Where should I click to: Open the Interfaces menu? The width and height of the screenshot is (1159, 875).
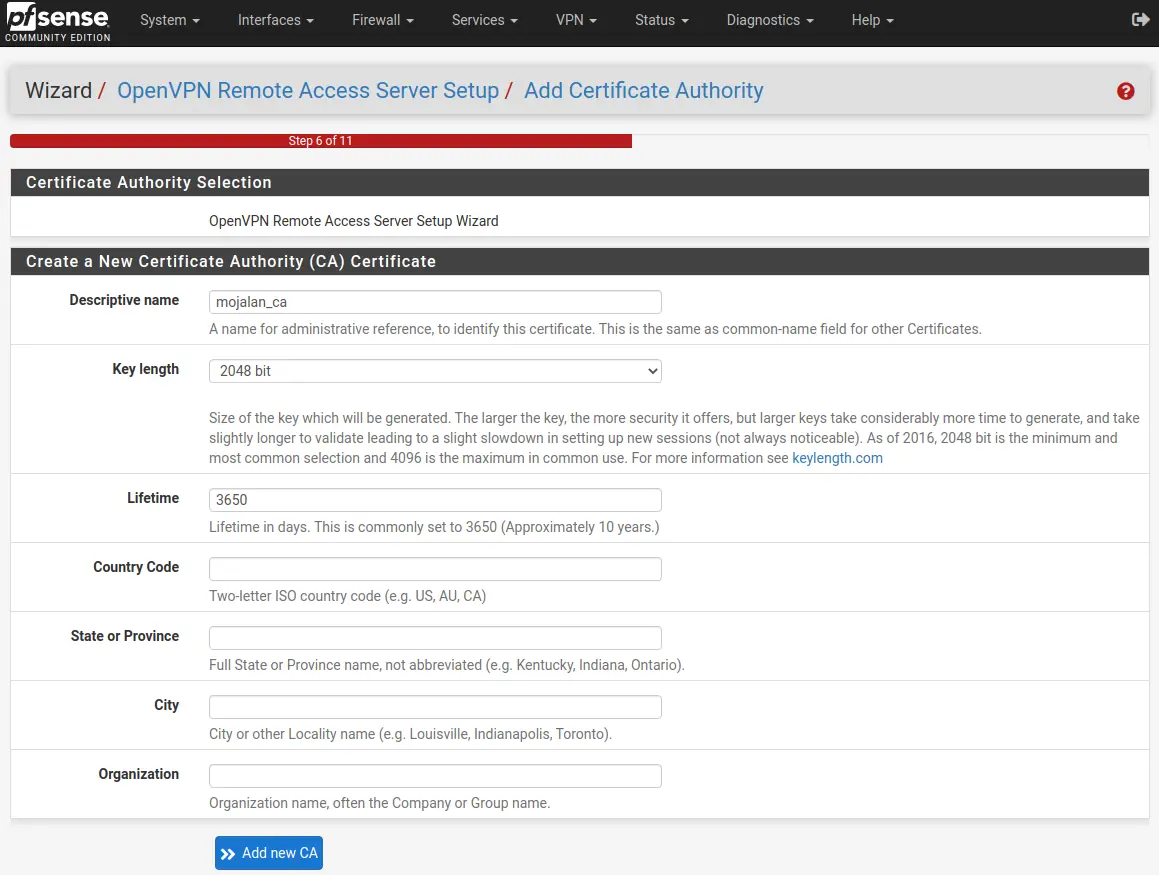pos(276,20)
